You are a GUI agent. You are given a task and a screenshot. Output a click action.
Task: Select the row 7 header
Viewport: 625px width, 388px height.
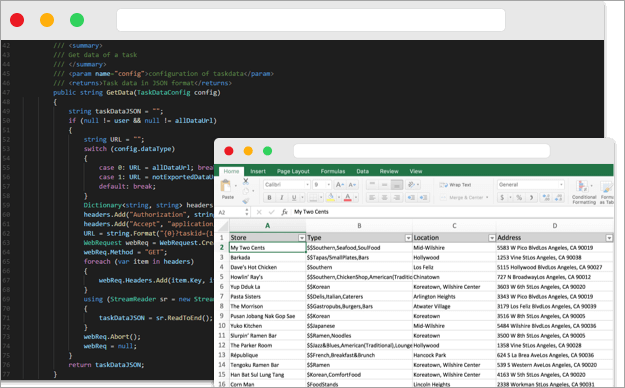(x=222, y=296)
